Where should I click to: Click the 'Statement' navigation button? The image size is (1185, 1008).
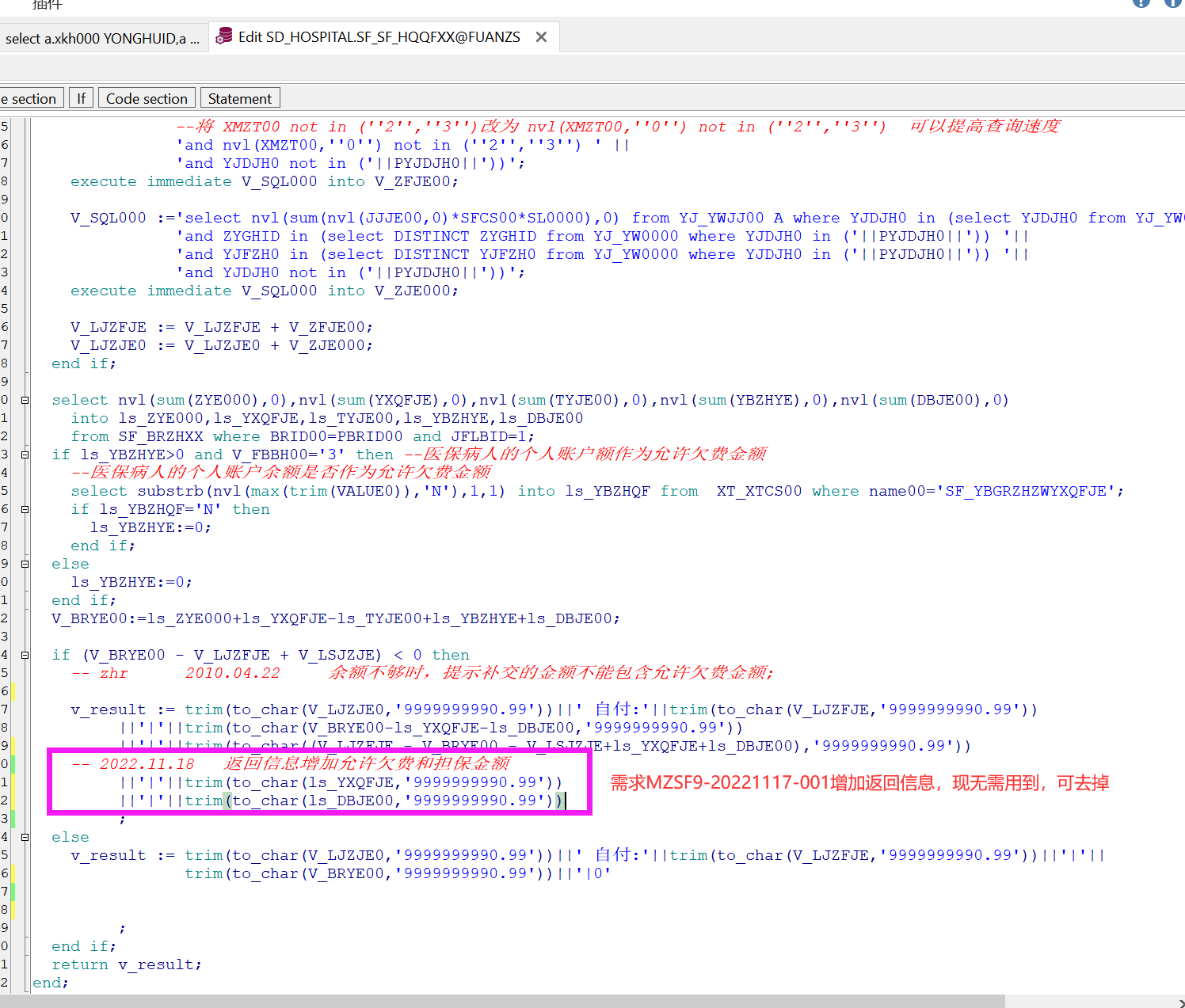[240, 98]
